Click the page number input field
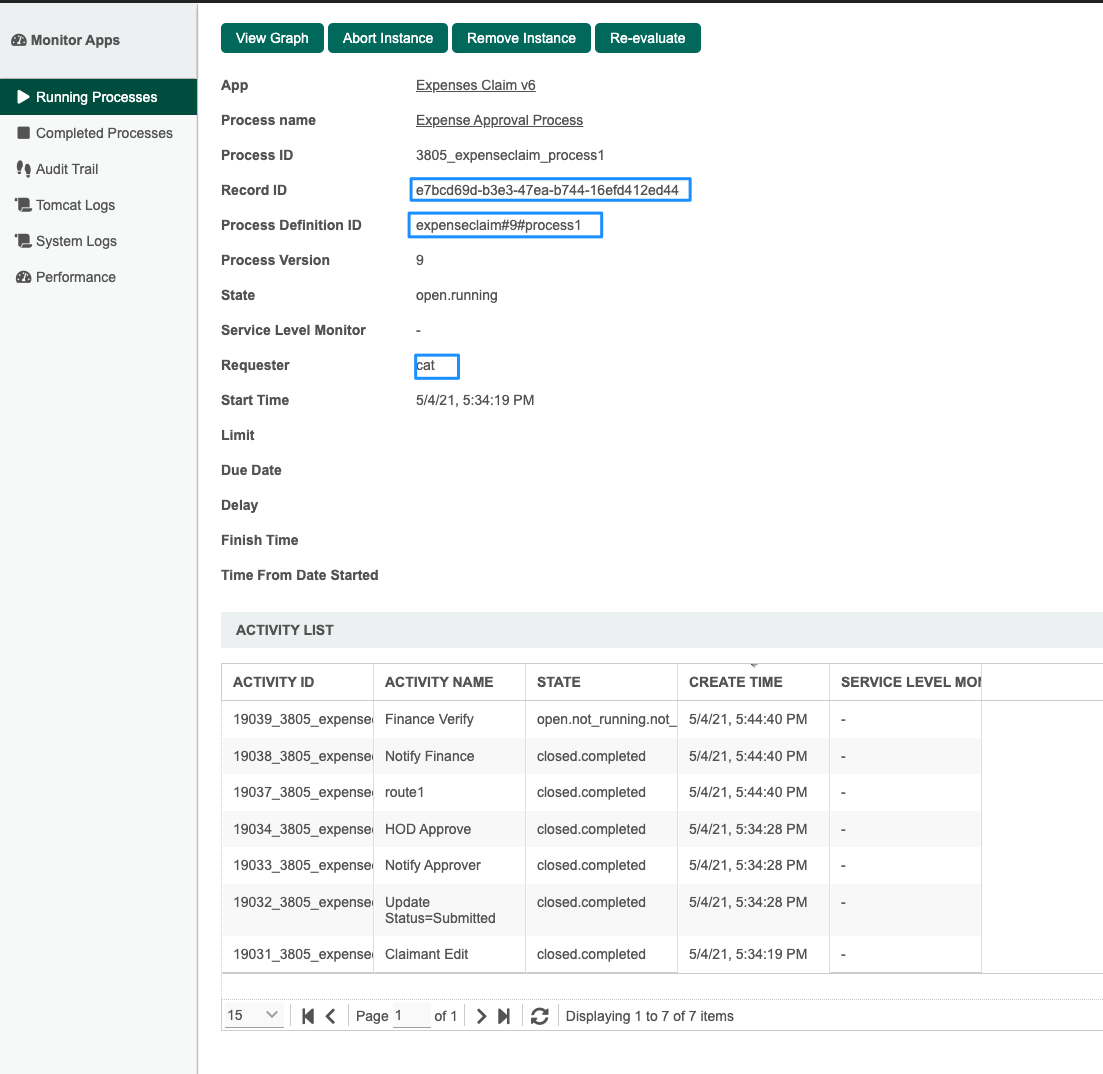The height and width of the screenshot is (1074, 1103). pyautogui.click(x=411, y=1016)
